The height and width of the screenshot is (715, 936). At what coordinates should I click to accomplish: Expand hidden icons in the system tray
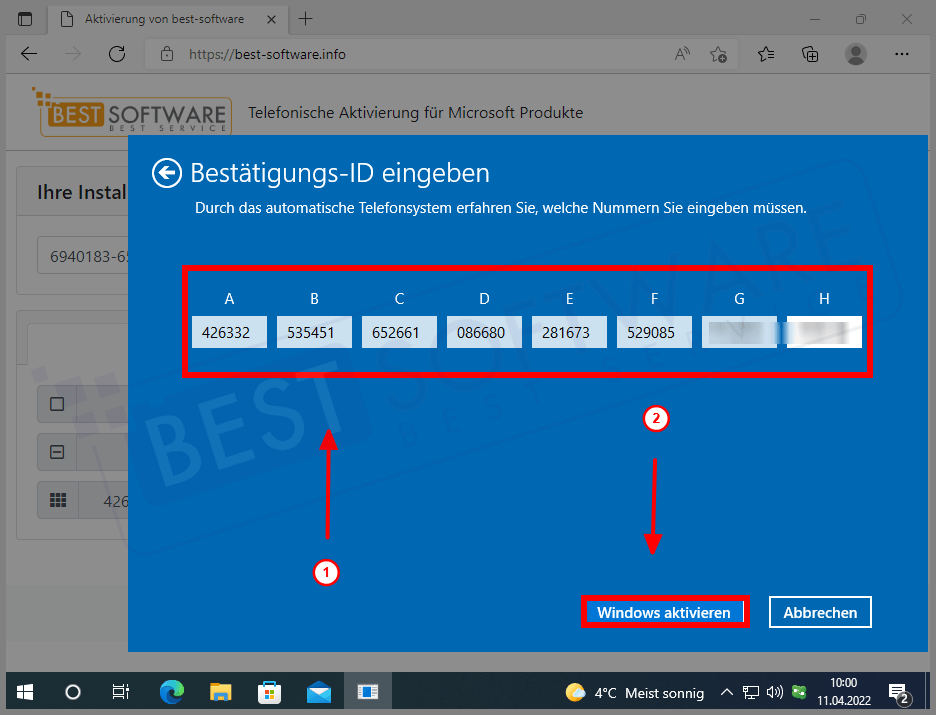[x=727, y=691]
